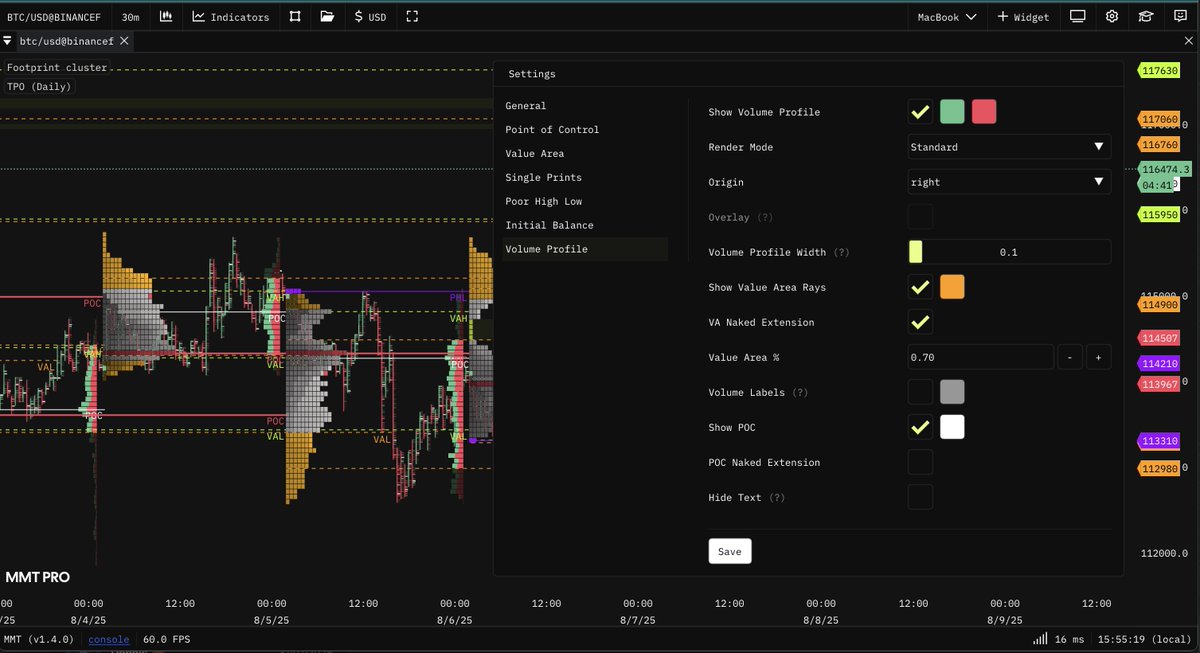Viewport: 1200px width, 653px height.
Task: Disable Show Value Area Rays
Action: 920,287
